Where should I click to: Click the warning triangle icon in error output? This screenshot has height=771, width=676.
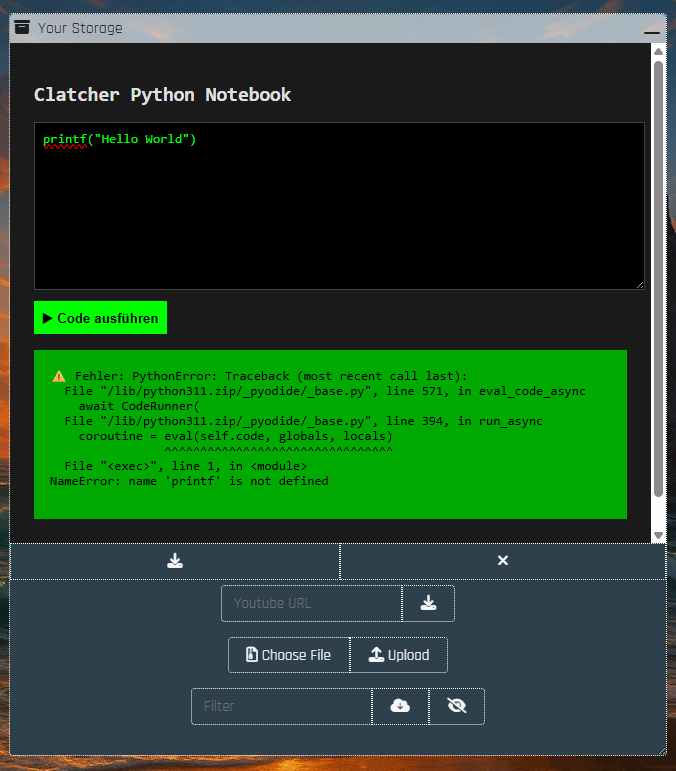pyautogui.click(x=59, y=377)
